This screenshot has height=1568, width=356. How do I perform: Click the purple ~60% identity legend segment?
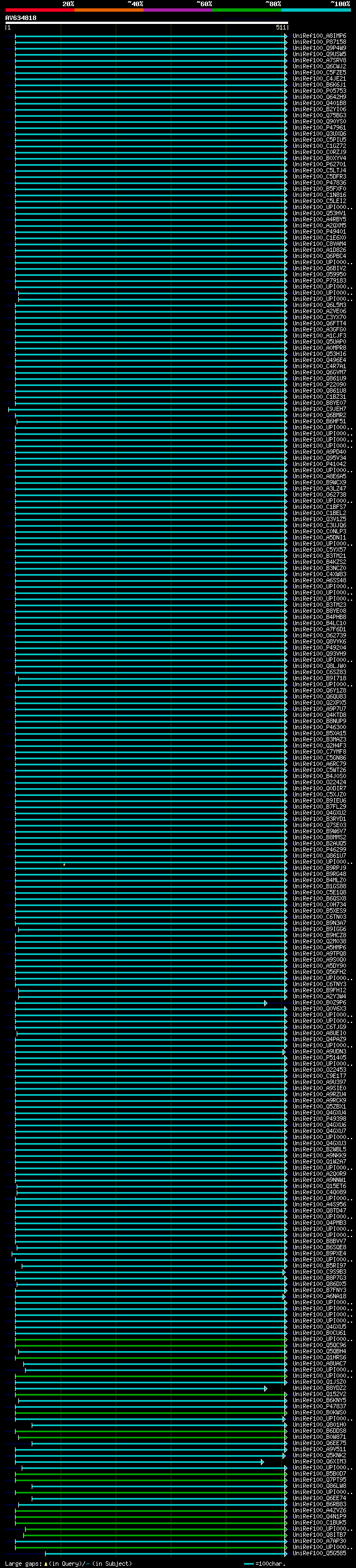179,10
